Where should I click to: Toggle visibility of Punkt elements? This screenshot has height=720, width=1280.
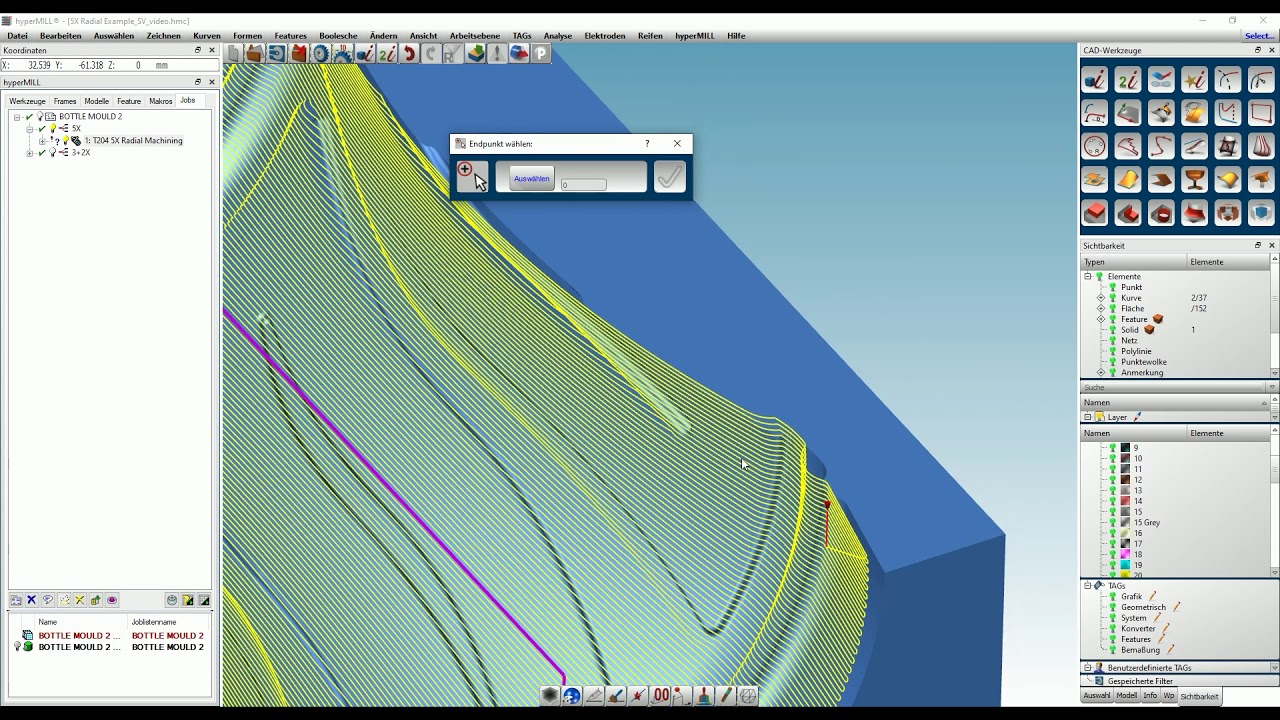(1112, 287)
